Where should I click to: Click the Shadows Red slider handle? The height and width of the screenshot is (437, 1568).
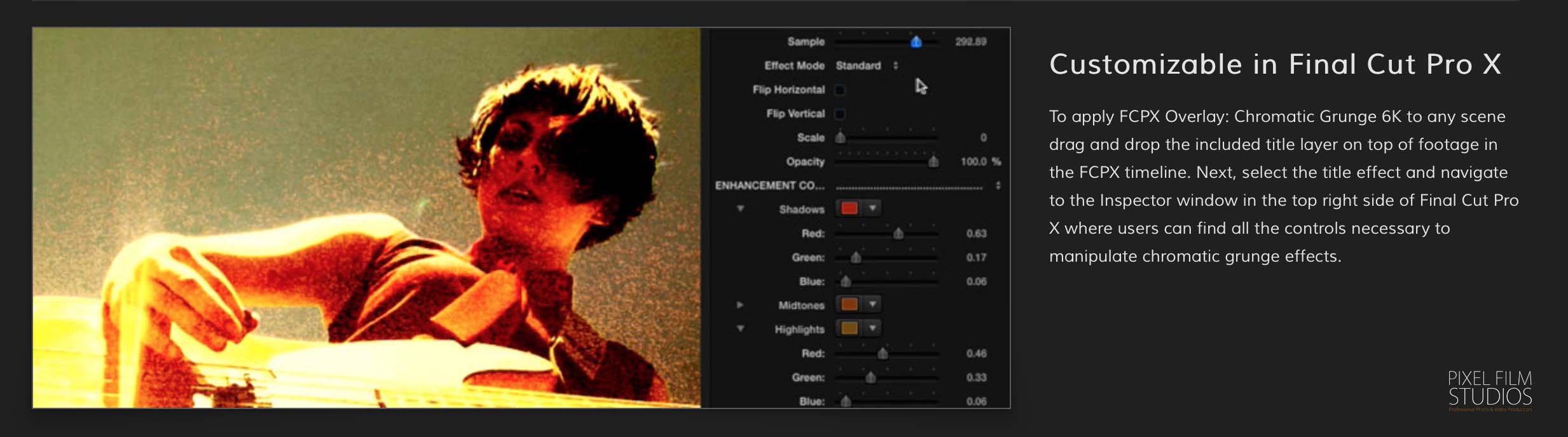[x=898, y=234]
